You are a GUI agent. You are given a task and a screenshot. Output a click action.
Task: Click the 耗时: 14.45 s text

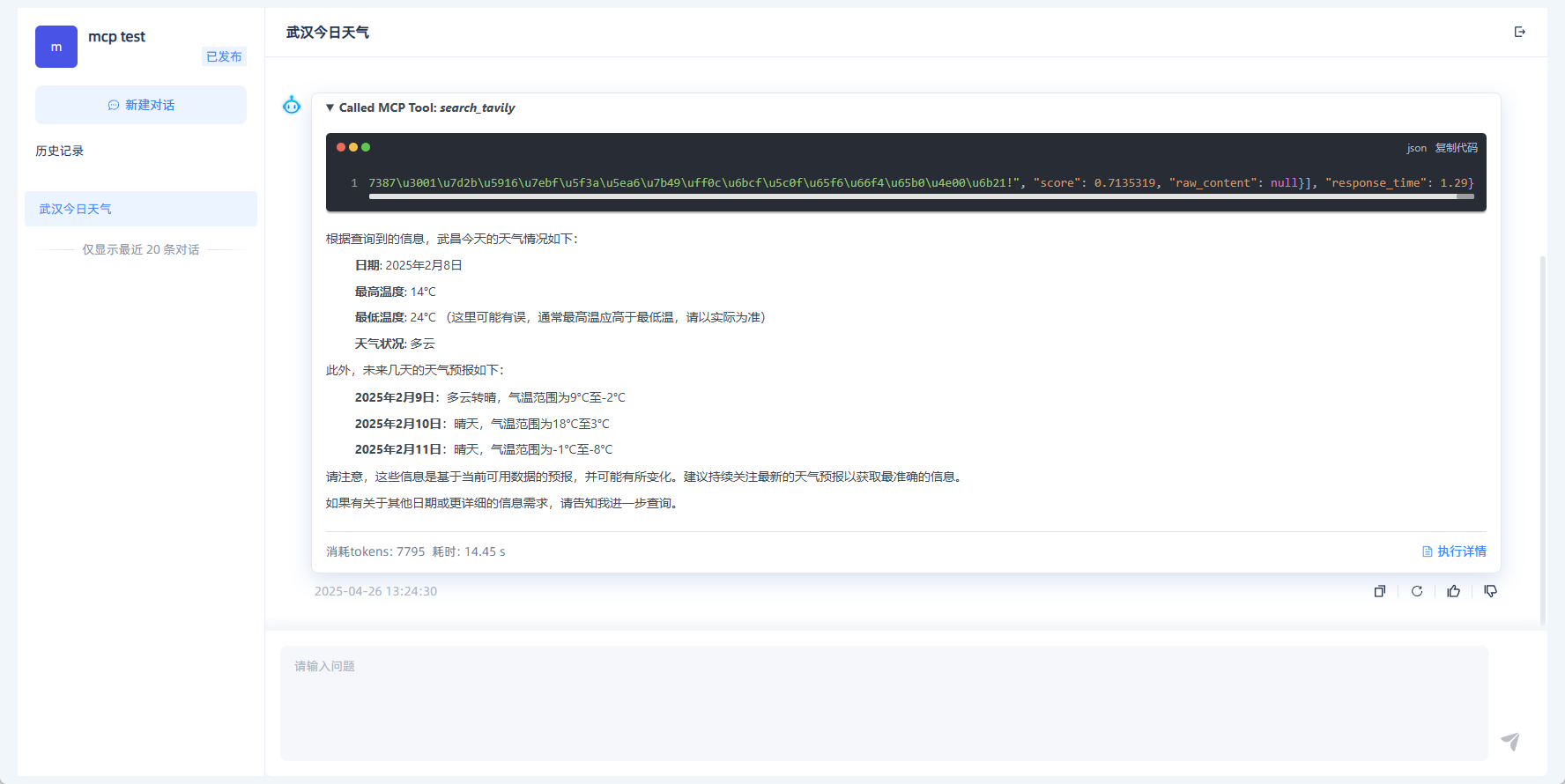coord(469,551)
